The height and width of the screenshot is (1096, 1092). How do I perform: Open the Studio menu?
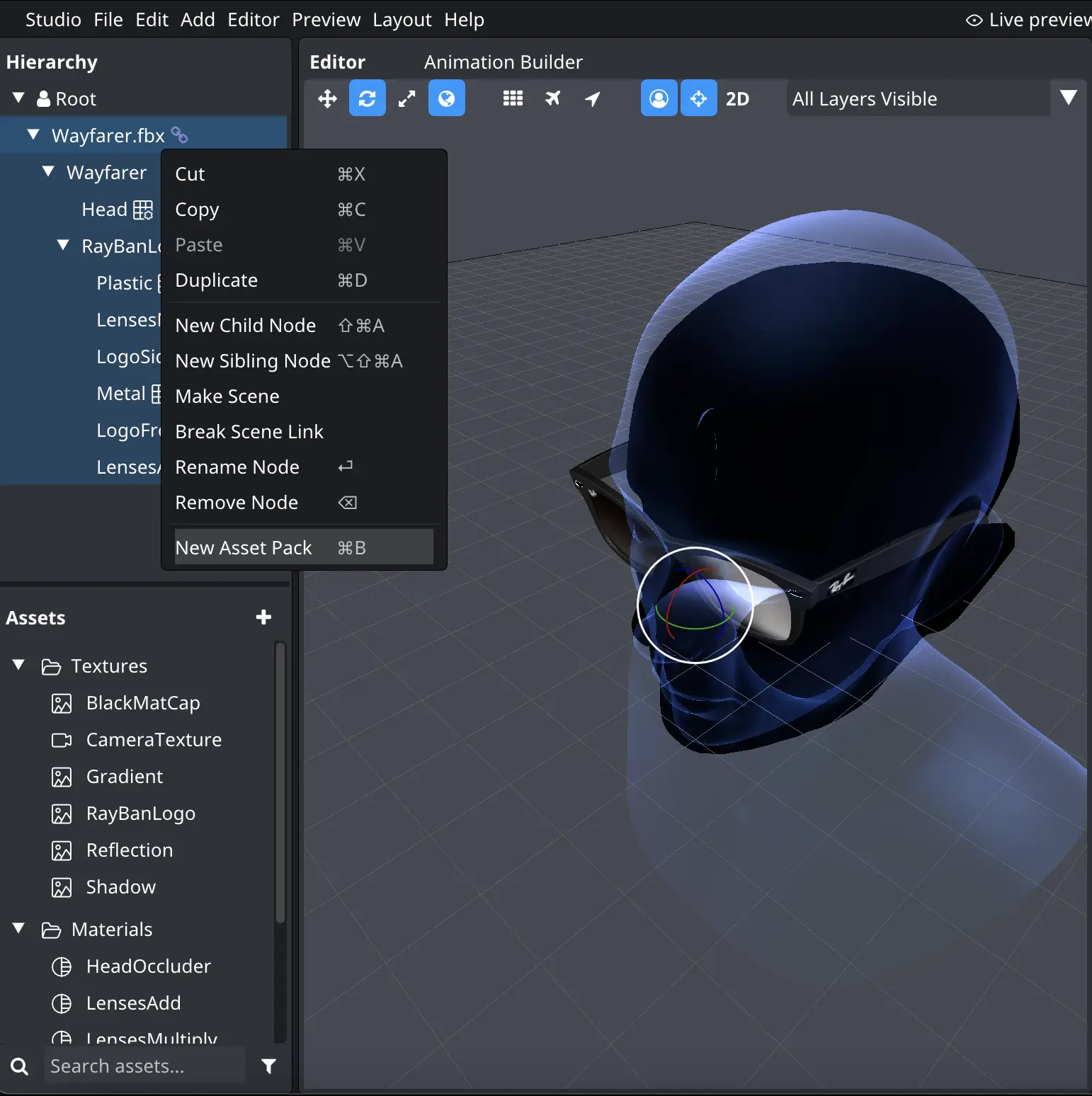point(53,20)
